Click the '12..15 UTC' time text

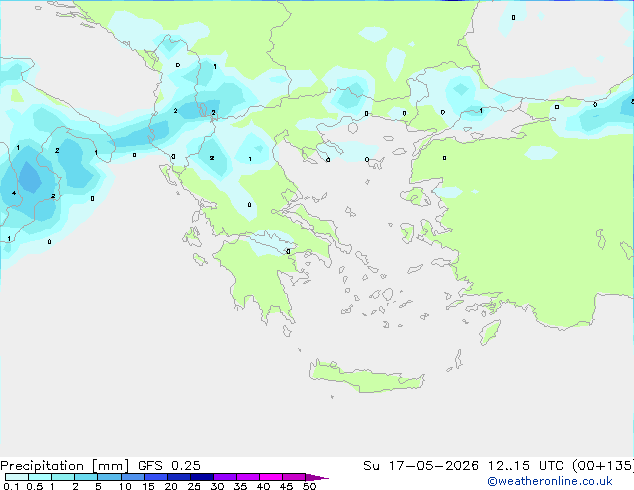[525, 466]
